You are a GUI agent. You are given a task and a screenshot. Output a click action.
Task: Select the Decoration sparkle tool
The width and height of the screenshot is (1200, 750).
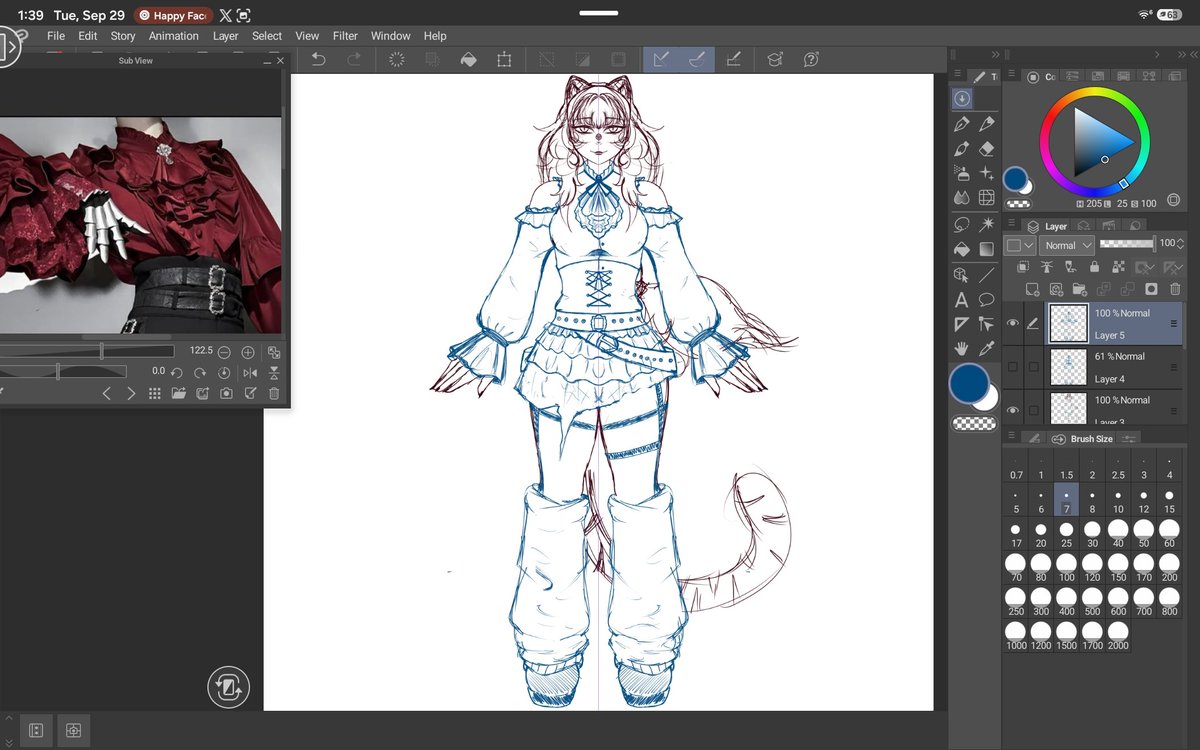coord(987,174)
